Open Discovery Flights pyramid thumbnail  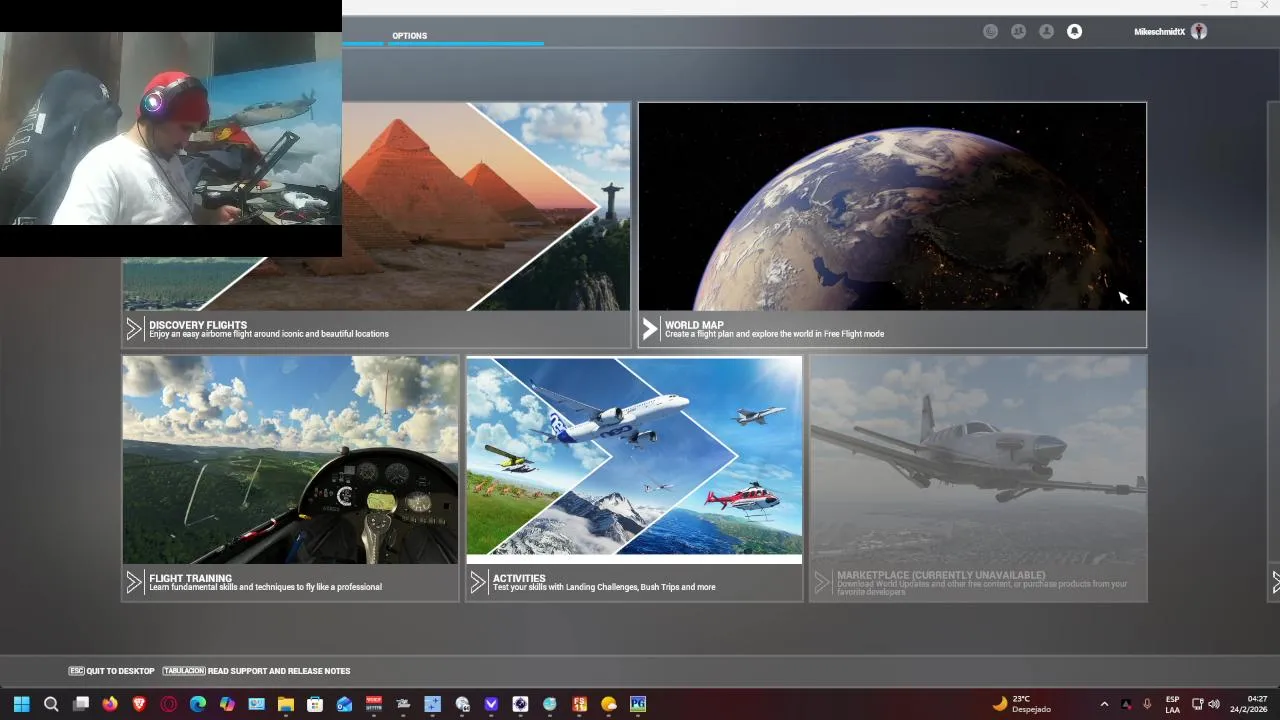[x=486, y=206]
